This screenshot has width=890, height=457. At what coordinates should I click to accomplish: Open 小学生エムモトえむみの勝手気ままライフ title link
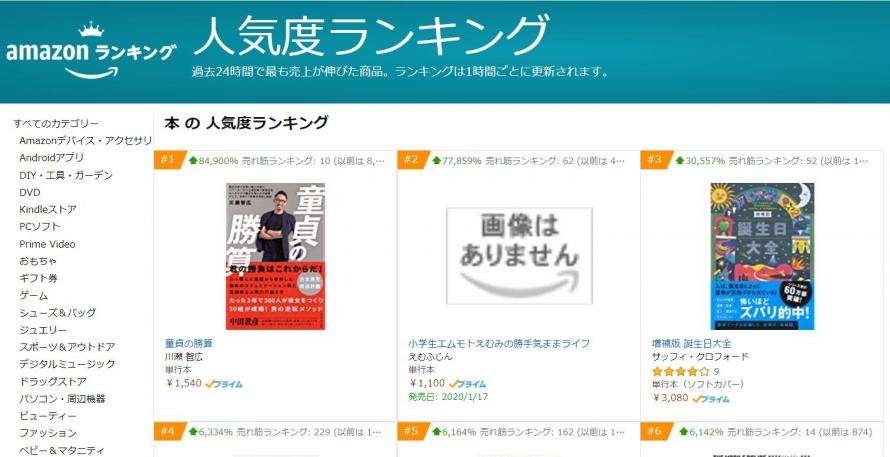(x=499, y=343)
